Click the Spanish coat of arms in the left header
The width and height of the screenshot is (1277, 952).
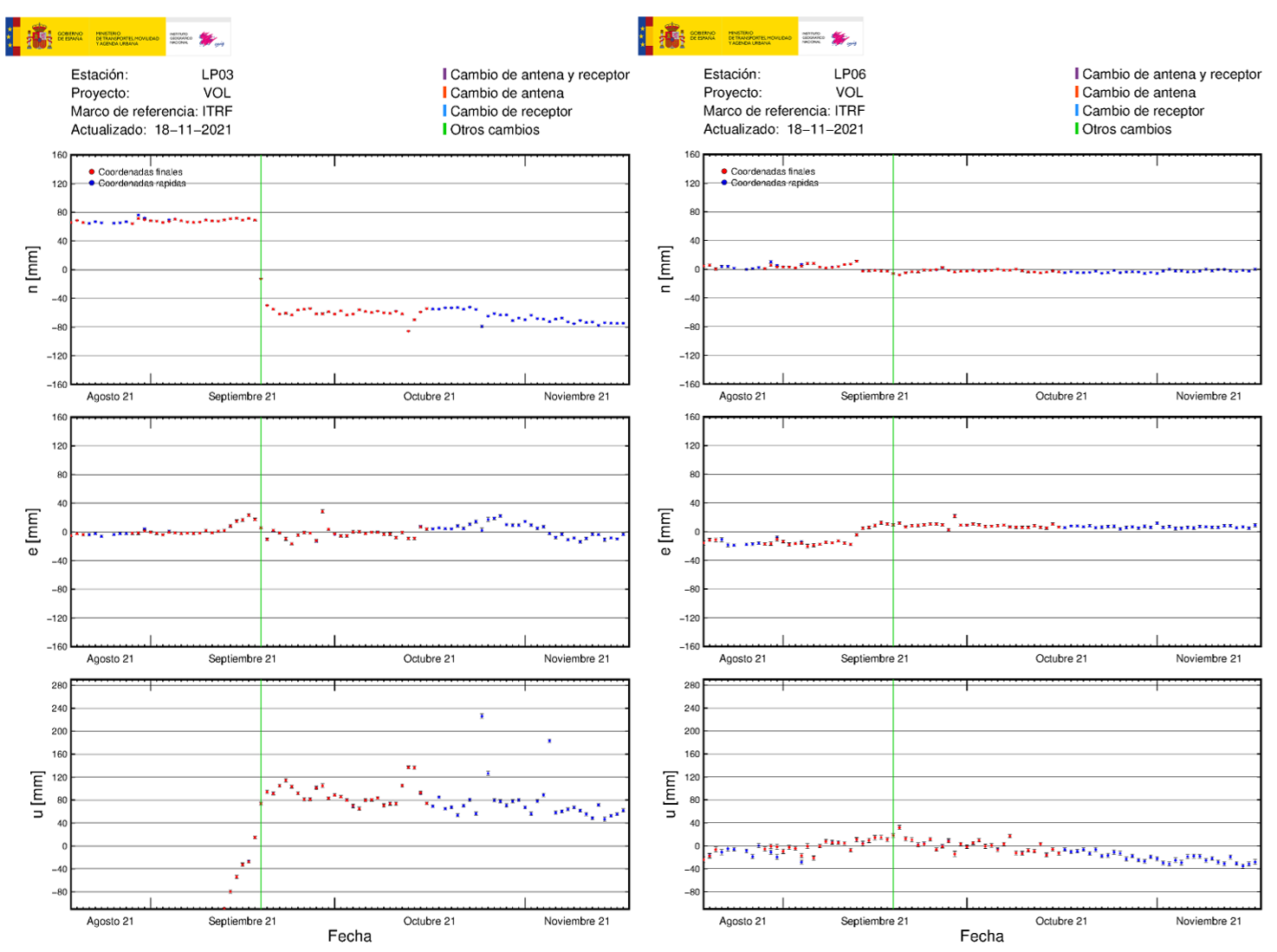click(x=40, y=37)
